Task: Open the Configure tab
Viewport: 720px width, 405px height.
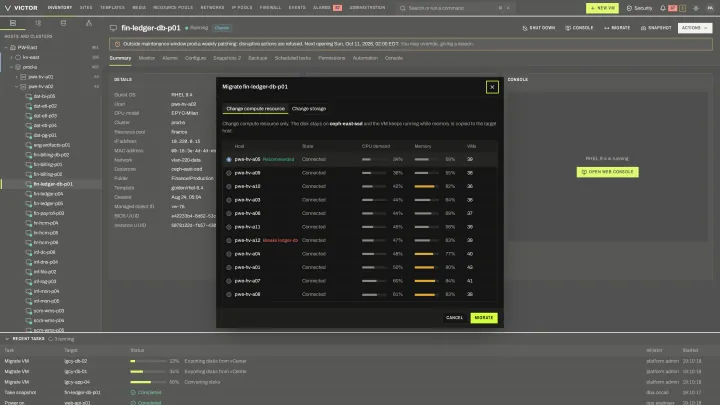Action: coord(195,58)
